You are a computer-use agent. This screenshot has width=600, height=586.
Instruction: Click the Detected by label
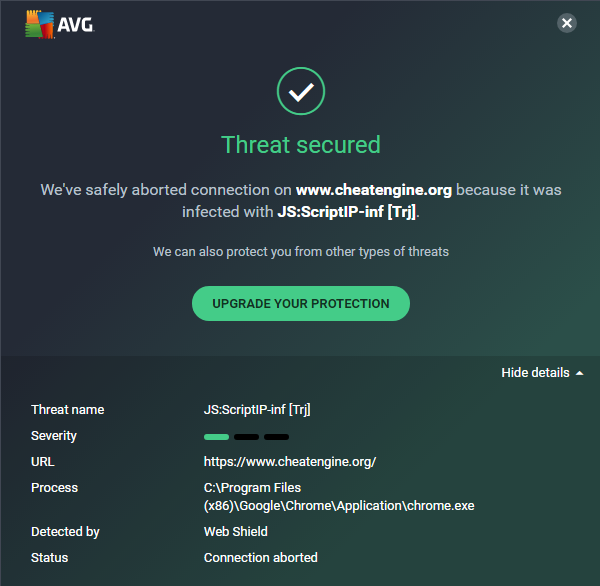[66, 532]
